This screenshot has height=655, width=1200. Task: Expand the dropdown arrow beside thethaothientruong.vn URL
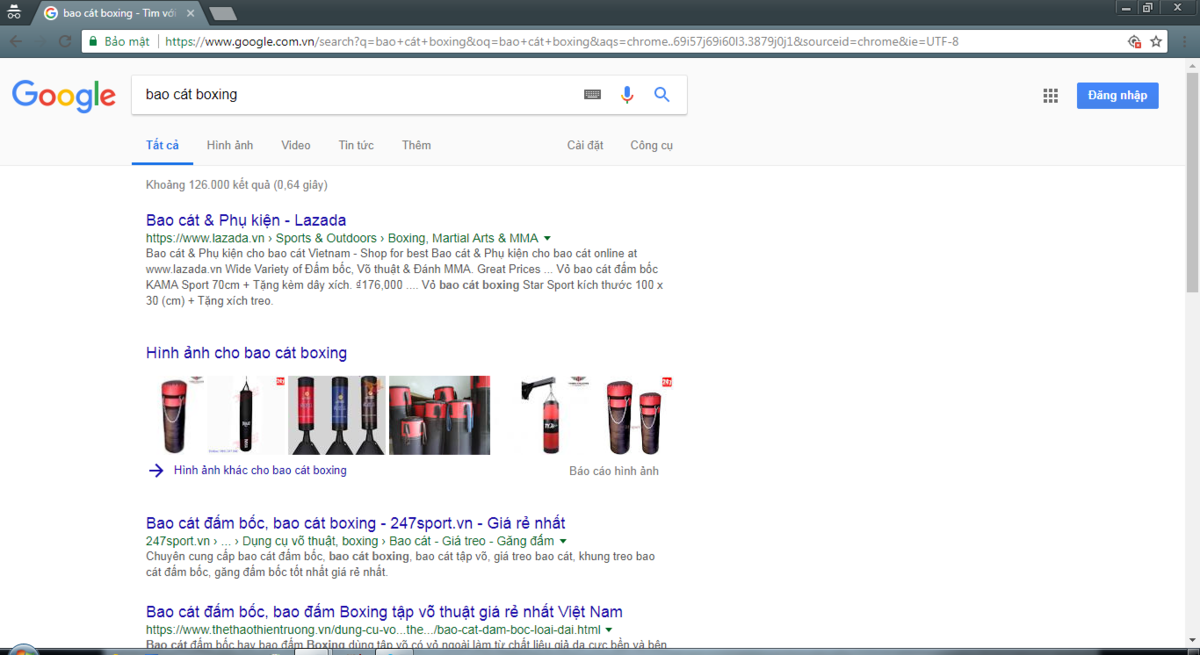point(609,631)
